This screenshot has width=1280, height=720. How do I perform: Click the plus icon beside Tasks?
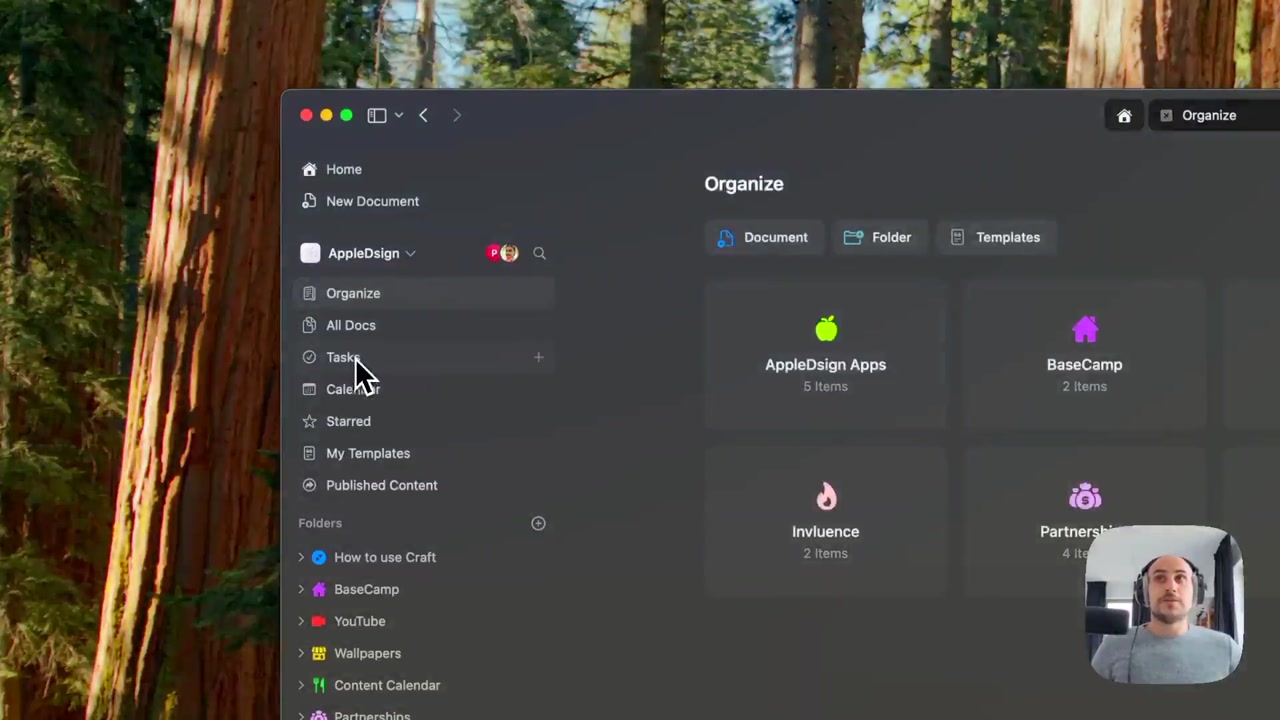pos(538,357)
